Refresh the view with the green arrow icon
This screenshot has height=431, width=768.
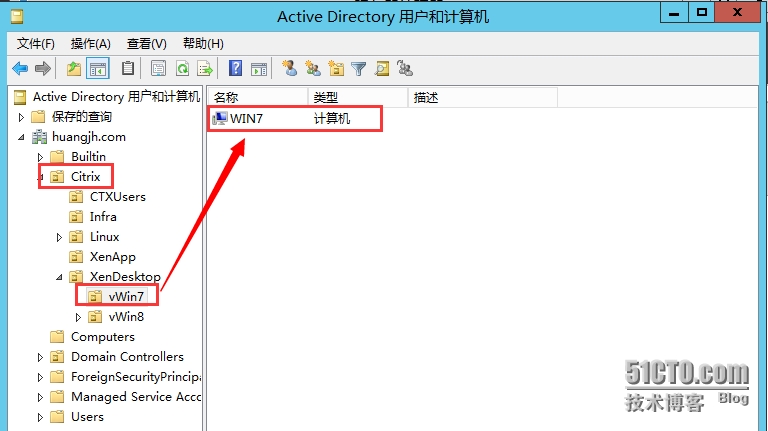(182, 69)
